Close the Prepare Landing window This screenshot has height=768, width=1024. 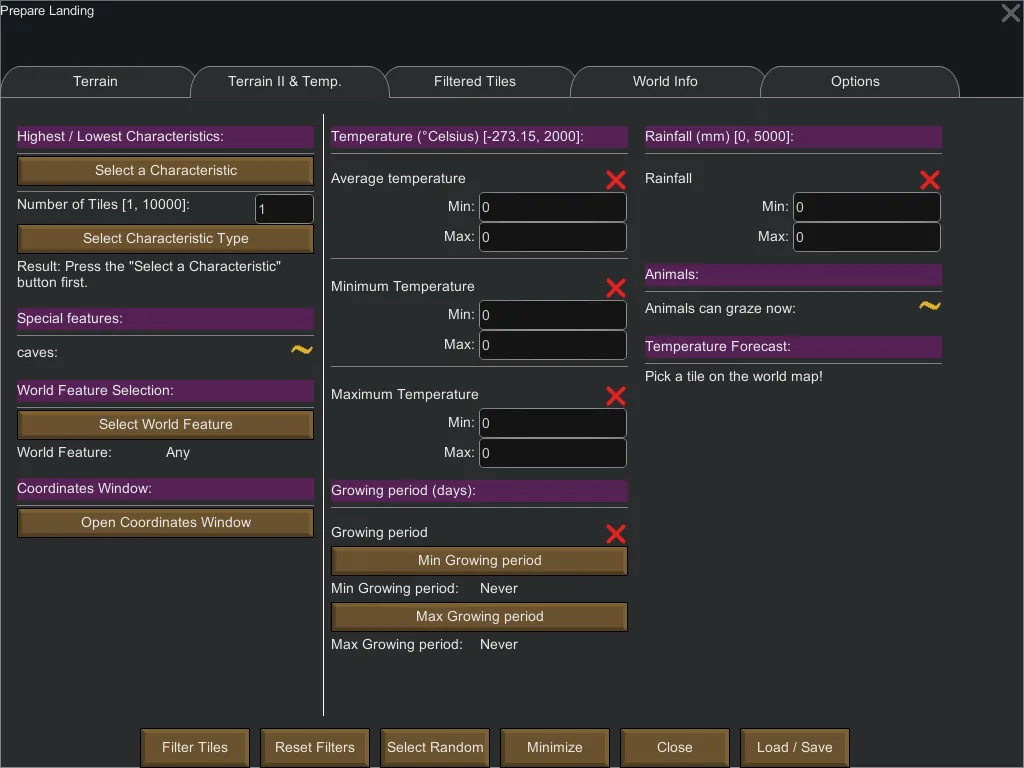(1010, 13)
